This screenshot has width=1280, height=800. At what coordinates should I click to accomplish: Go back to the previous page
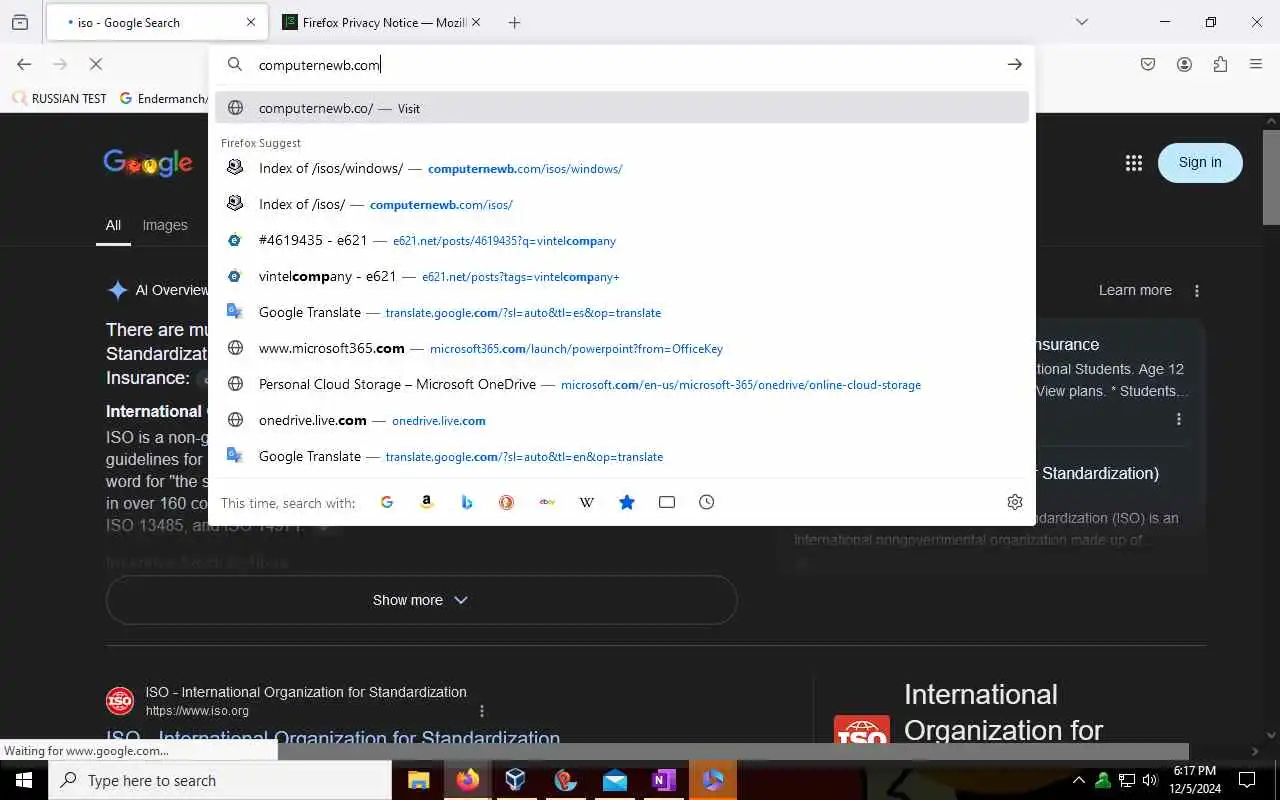[x=24, y=64]
